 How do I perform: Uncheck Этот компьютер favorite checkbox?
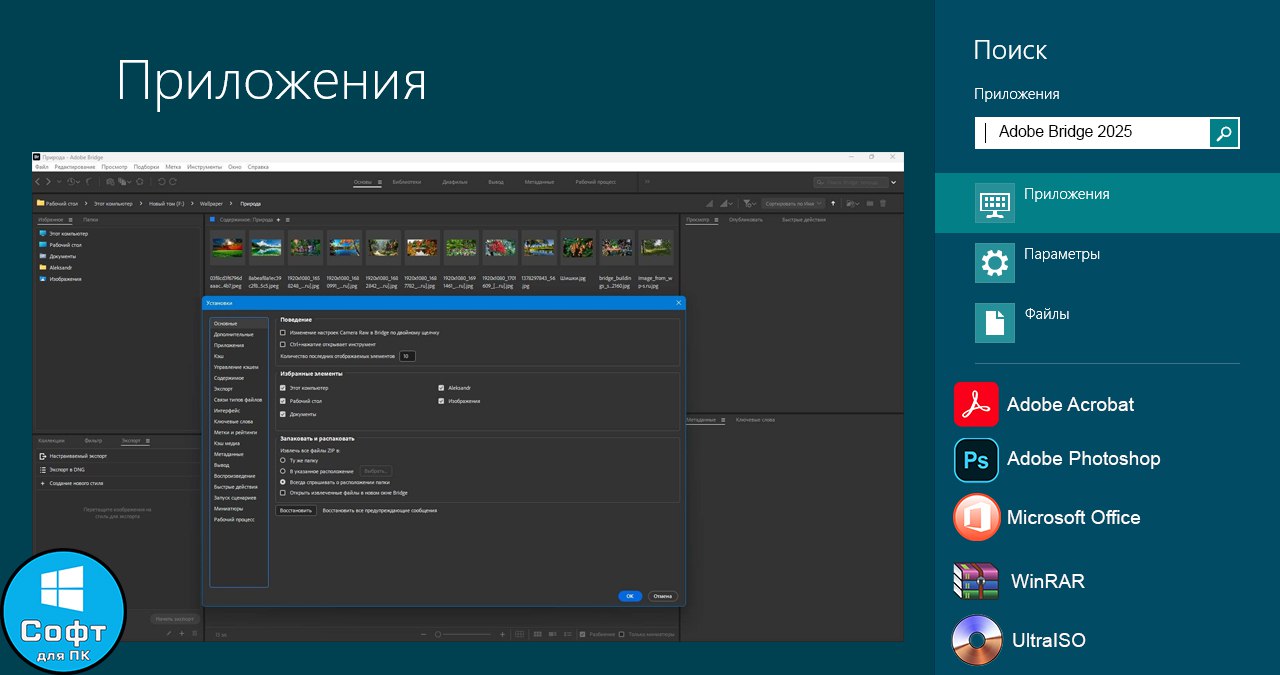point(283,387)
